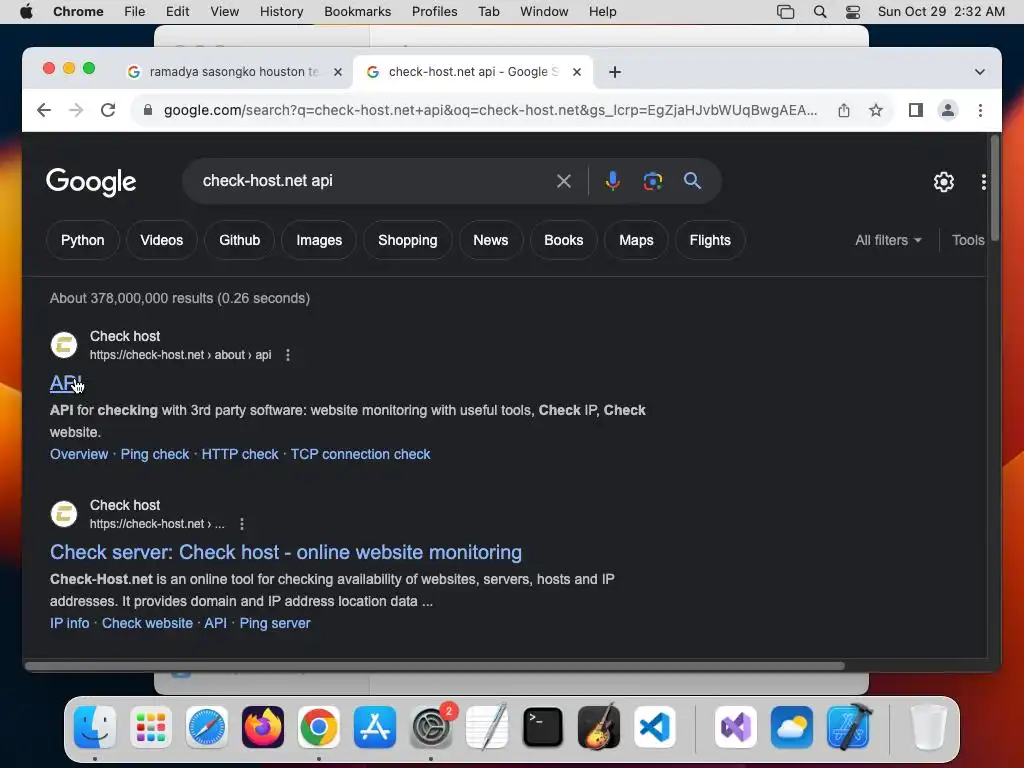Open Google apps dots at right

984,182
